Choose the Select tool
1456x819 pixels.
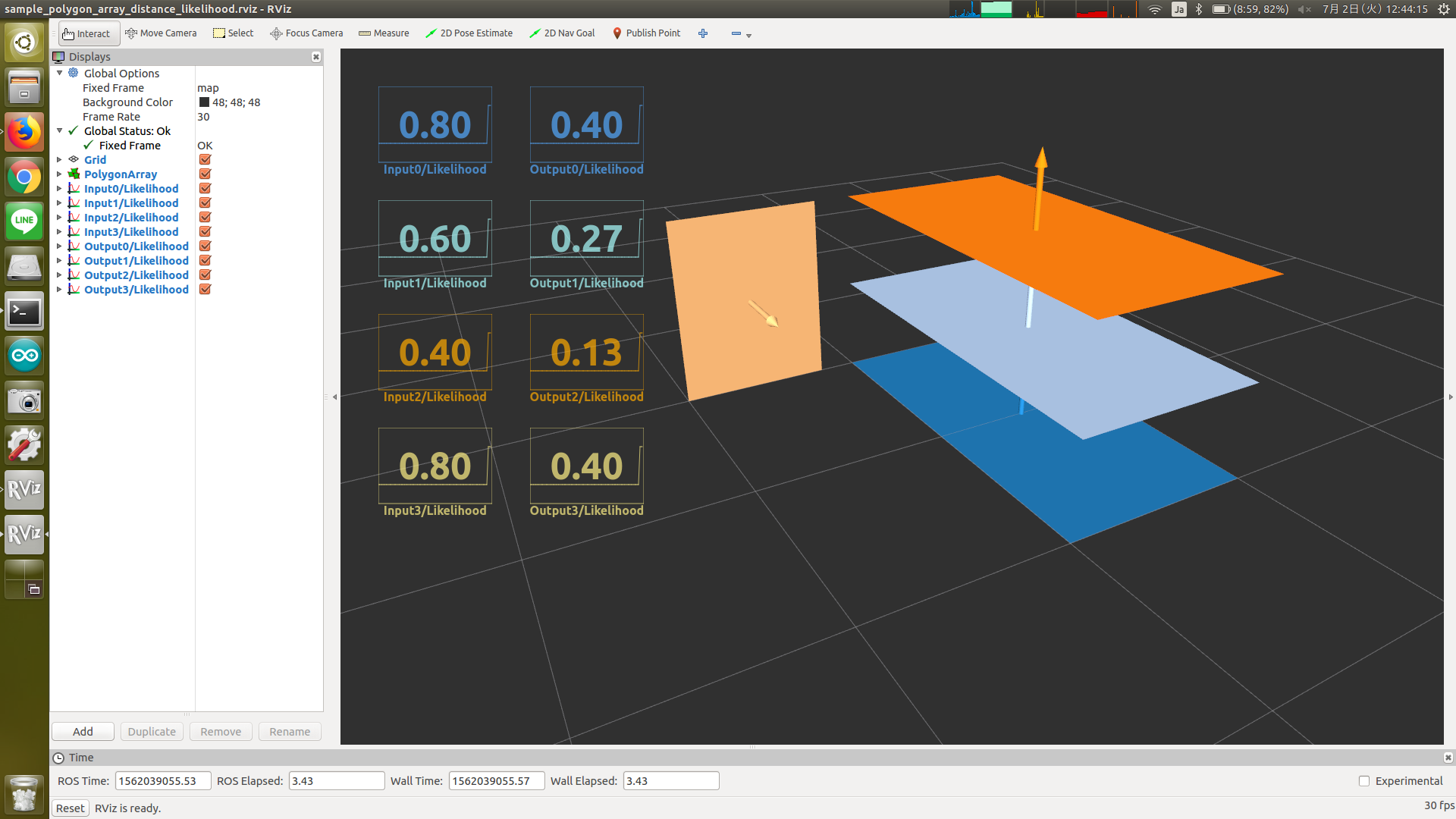[234, 33]
